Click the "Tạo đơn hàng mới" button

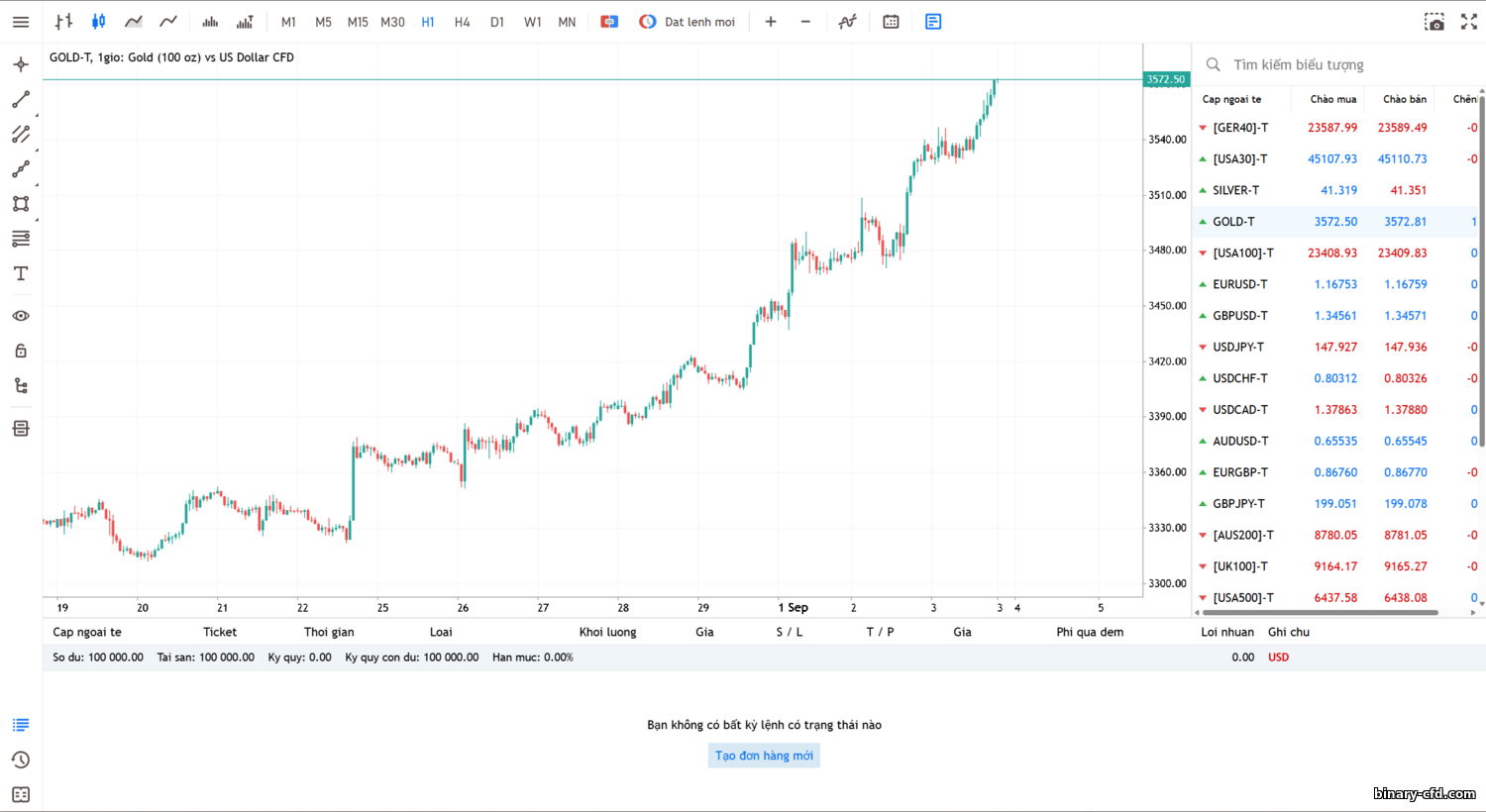[764, 756]
